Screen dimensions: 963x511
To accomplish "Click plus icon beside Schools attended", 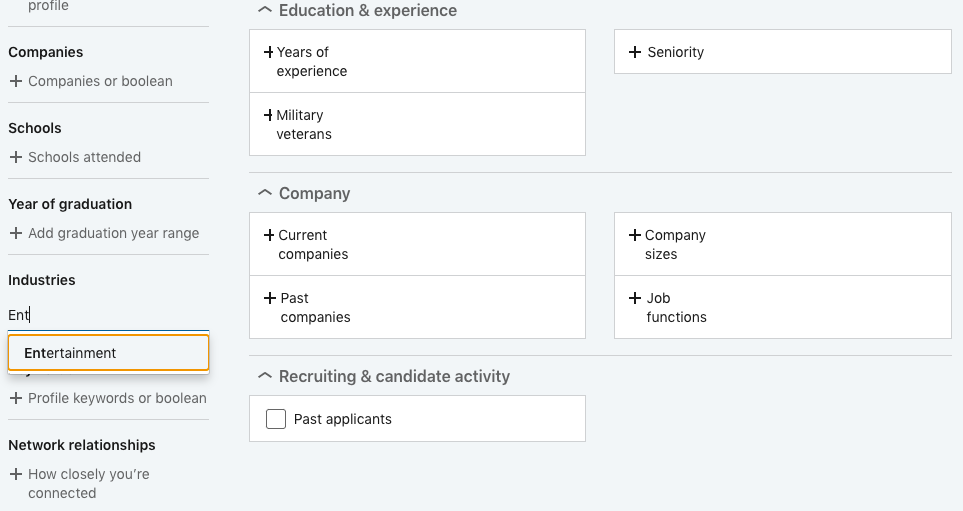I will coord(16,157).
